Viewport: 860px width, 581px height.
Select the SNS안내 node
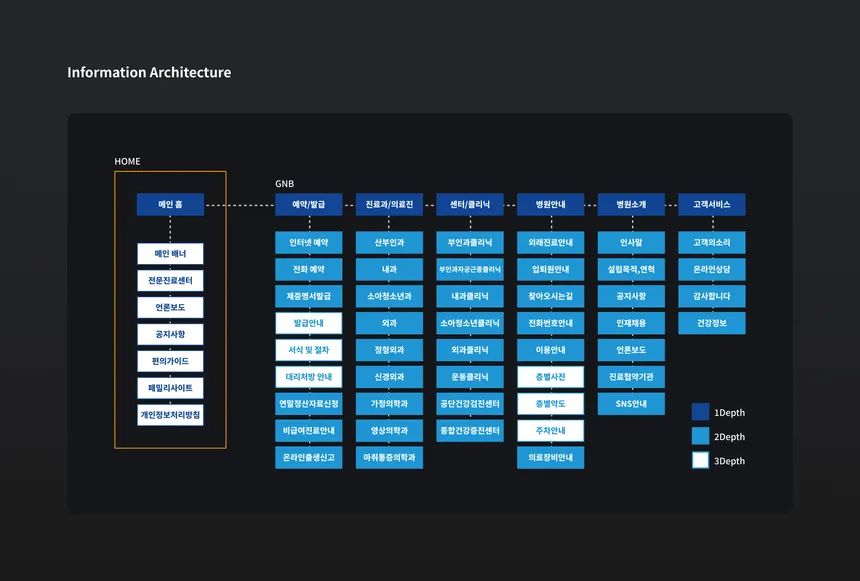pyautogui.click(x=631, y=404)
